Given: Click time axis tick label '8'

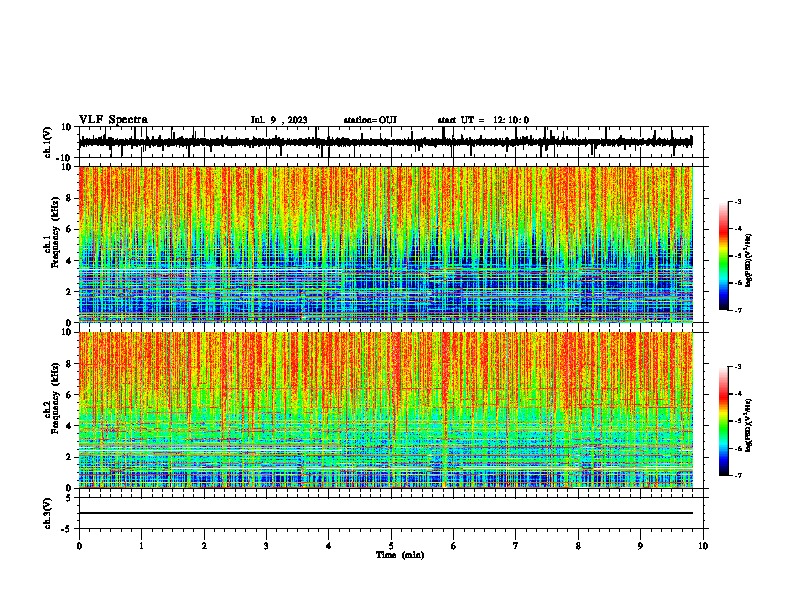Looking at the screenshot, I should [578, 546].
